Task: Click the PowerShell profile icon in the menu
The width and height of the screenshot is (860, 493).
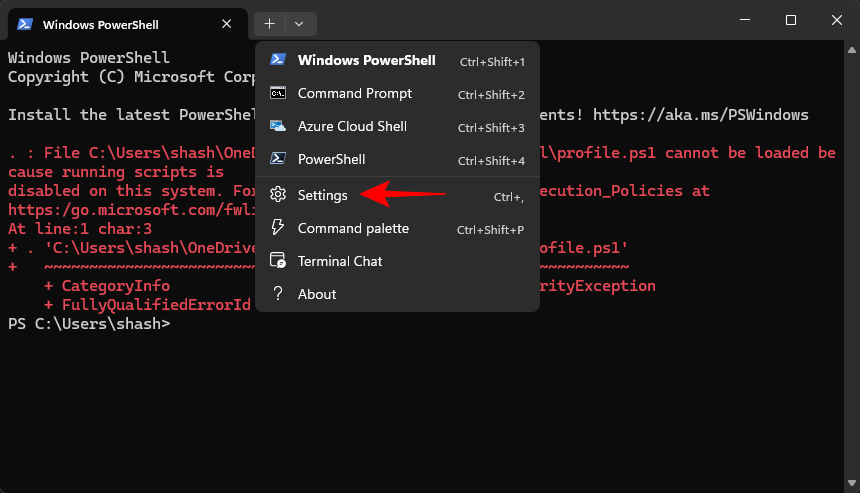Action: [x=279, y=159]
